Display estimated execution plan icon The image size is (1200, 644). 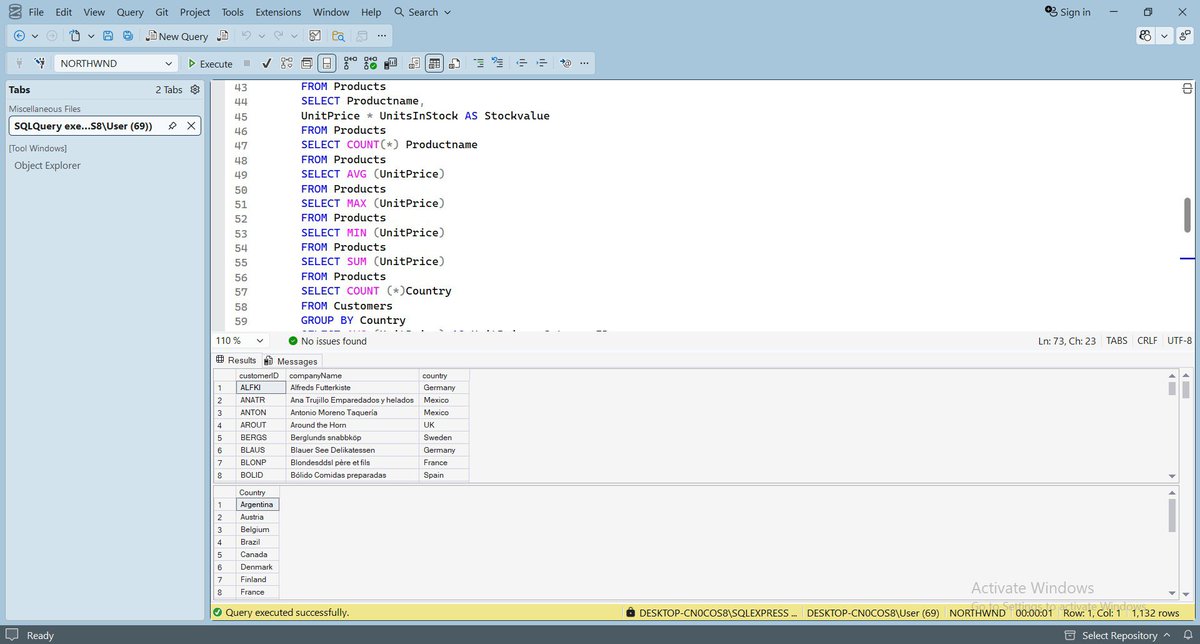[x=288, y=63]
